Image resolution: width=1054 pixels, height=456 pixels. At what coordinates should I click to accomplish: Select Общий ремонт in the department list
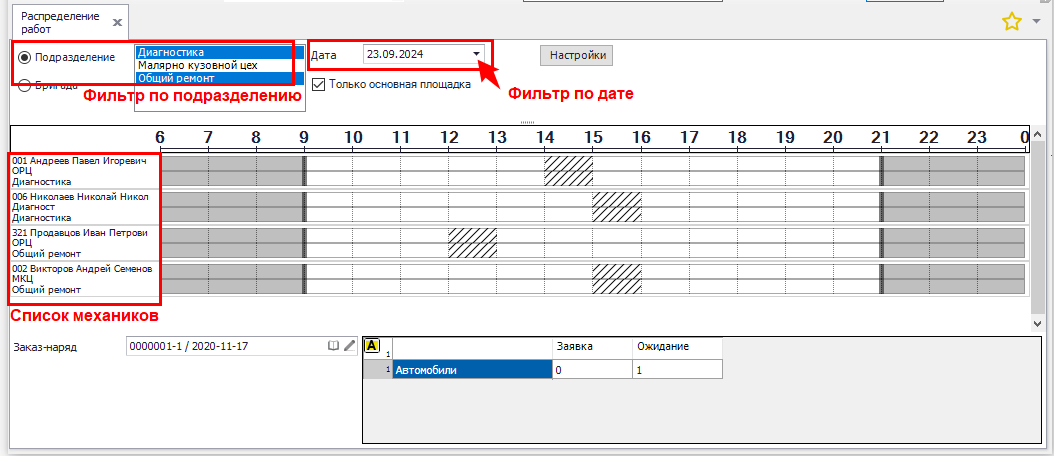tap(205, 78)
